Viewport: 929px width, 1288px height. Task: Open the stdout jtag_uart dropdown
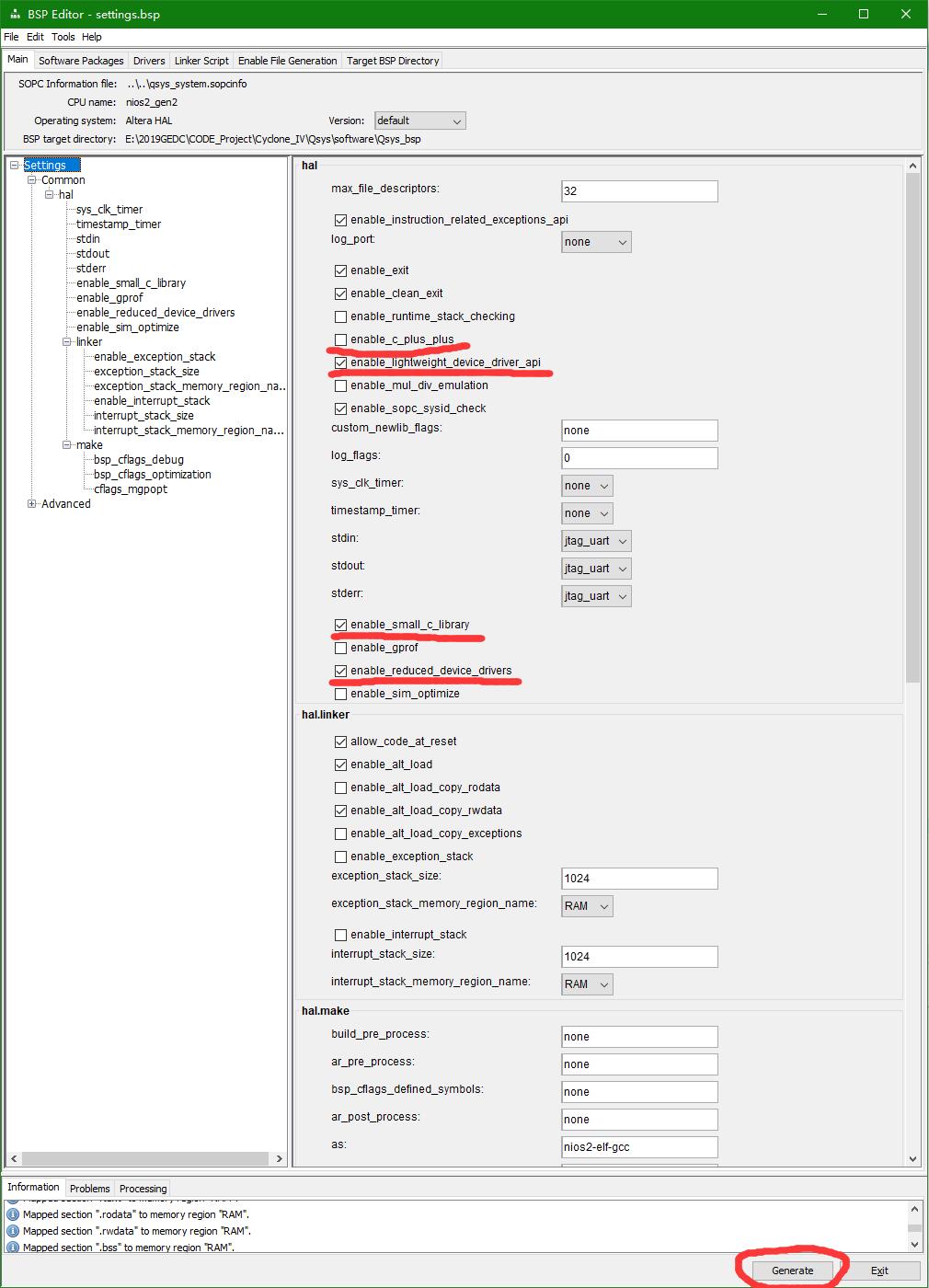tap(596, 569)
